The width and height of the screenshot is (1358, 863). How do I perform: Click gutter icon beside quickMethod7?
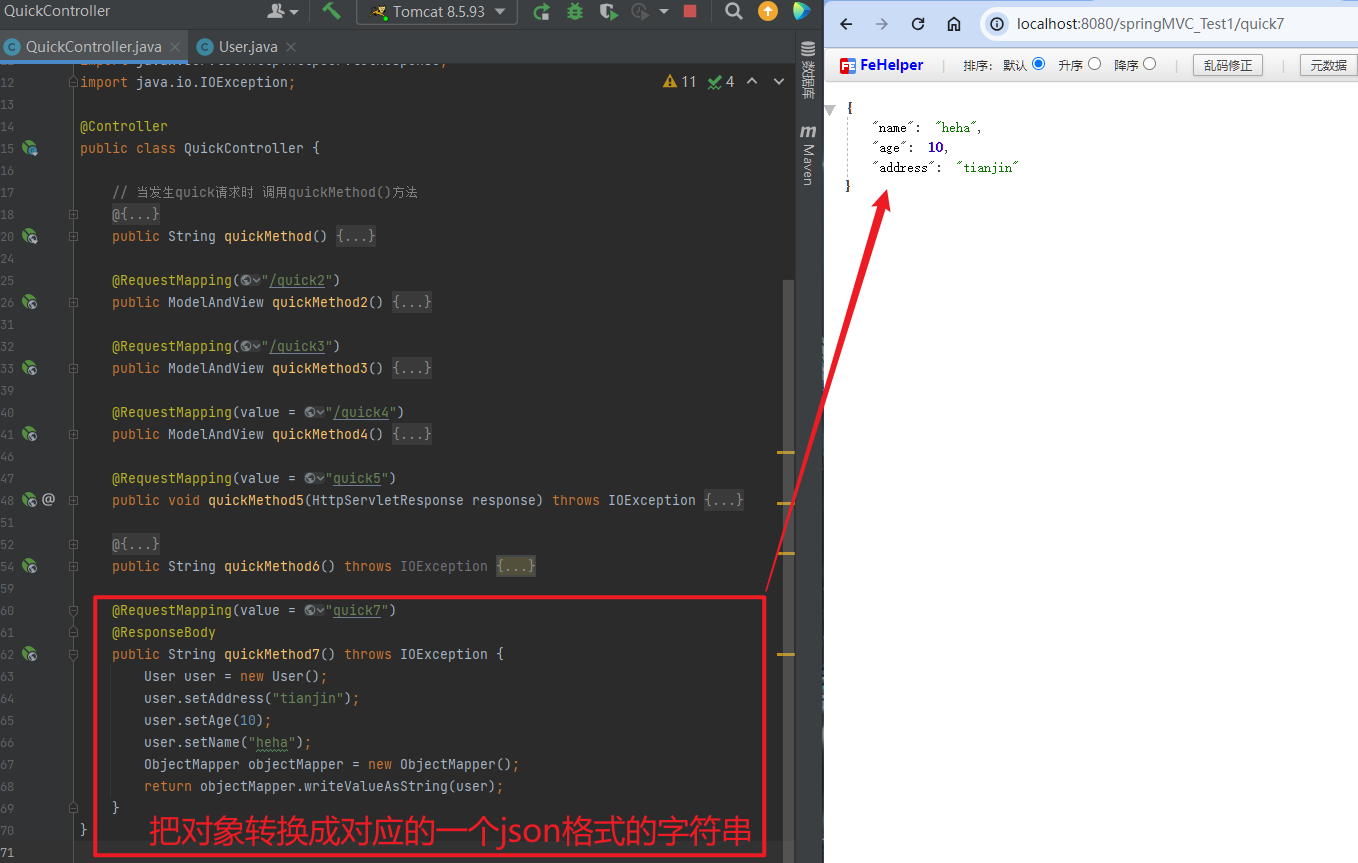[30, 654]
